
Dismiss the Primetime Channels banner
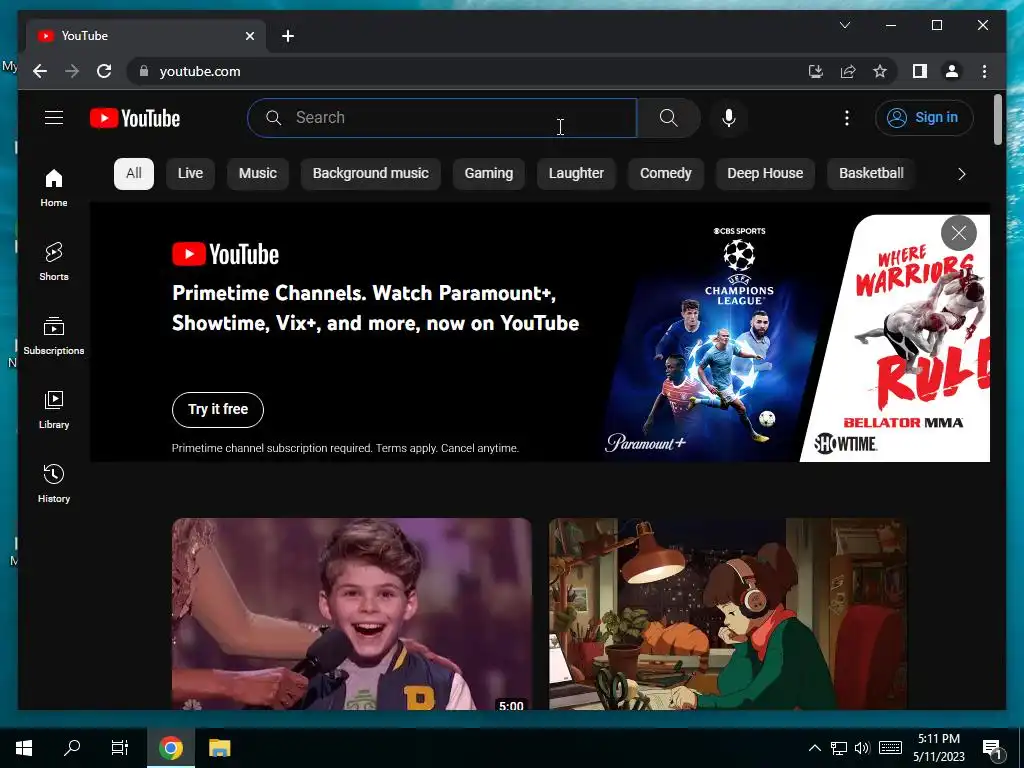(x=959, y=233)
